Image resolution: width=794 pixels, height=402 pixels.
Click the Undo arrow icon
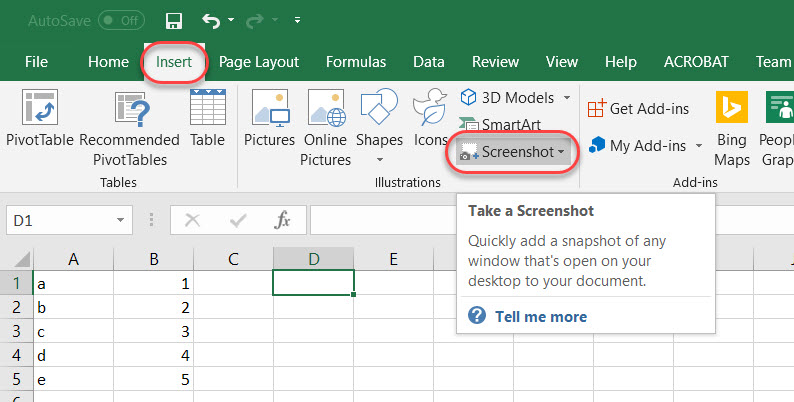(211, 21)
